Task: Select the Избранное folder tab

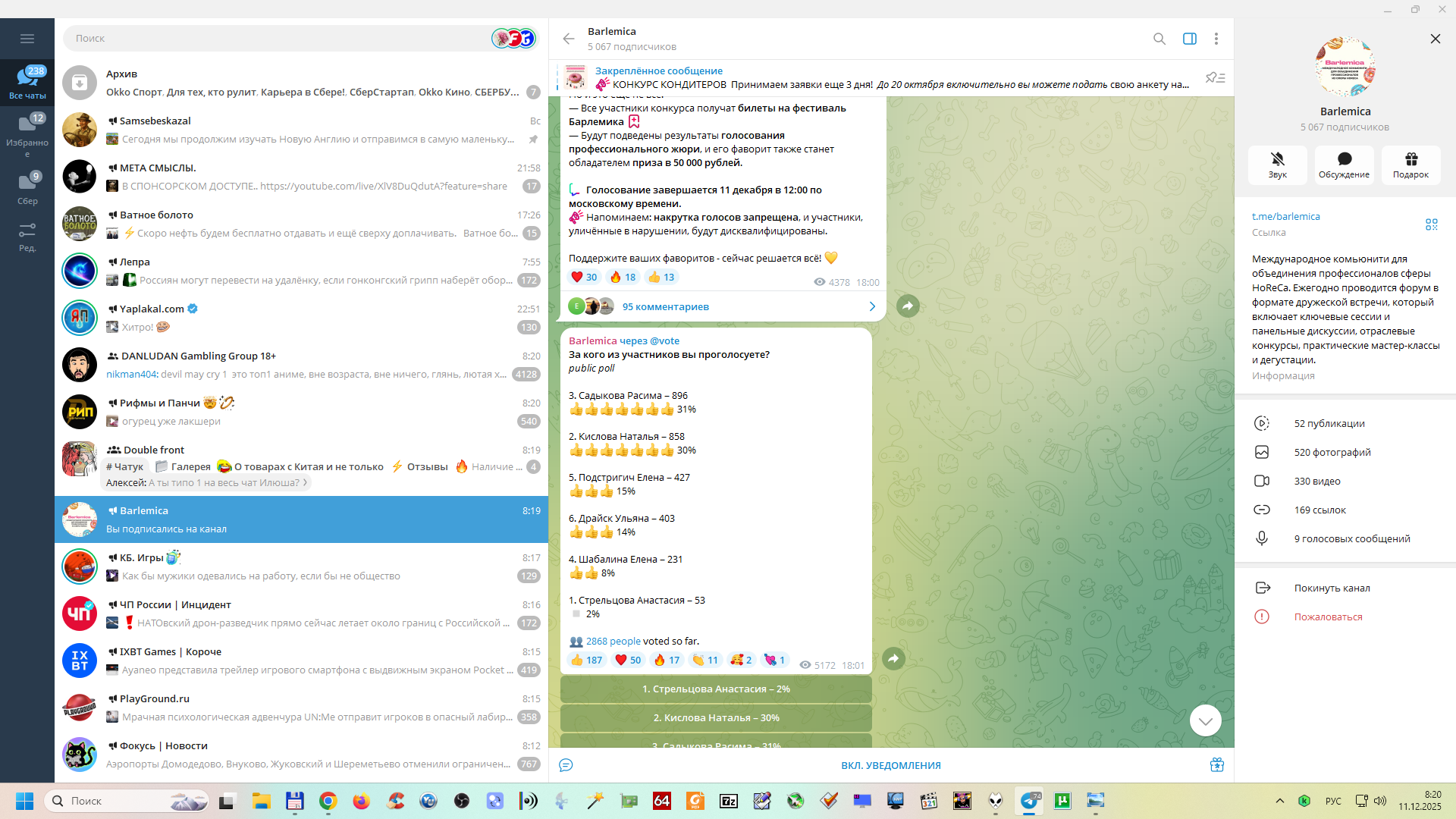Action: [x=27, y=133]
